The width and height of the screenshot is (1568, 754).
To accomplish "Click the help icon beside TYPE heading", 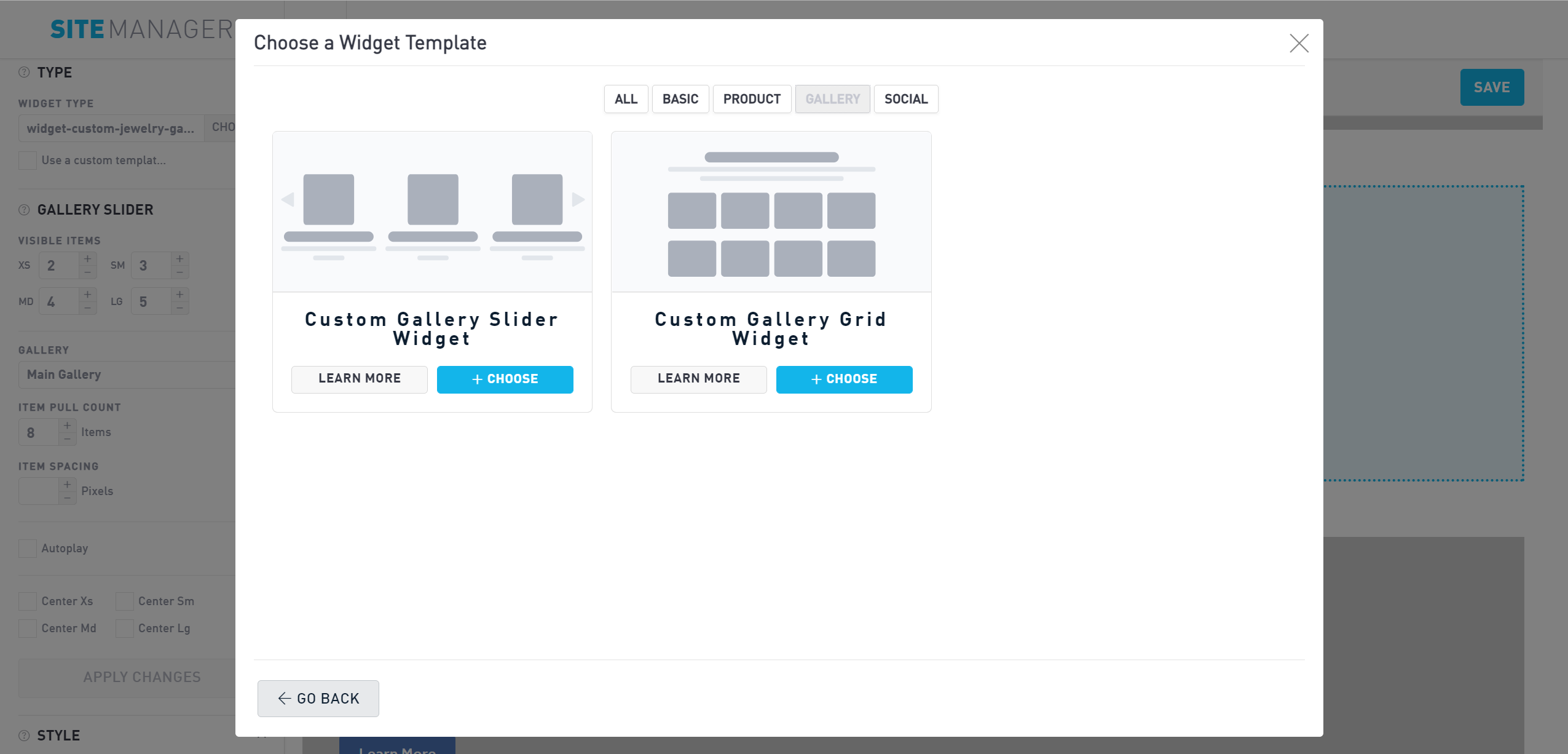I will point(24,72).
